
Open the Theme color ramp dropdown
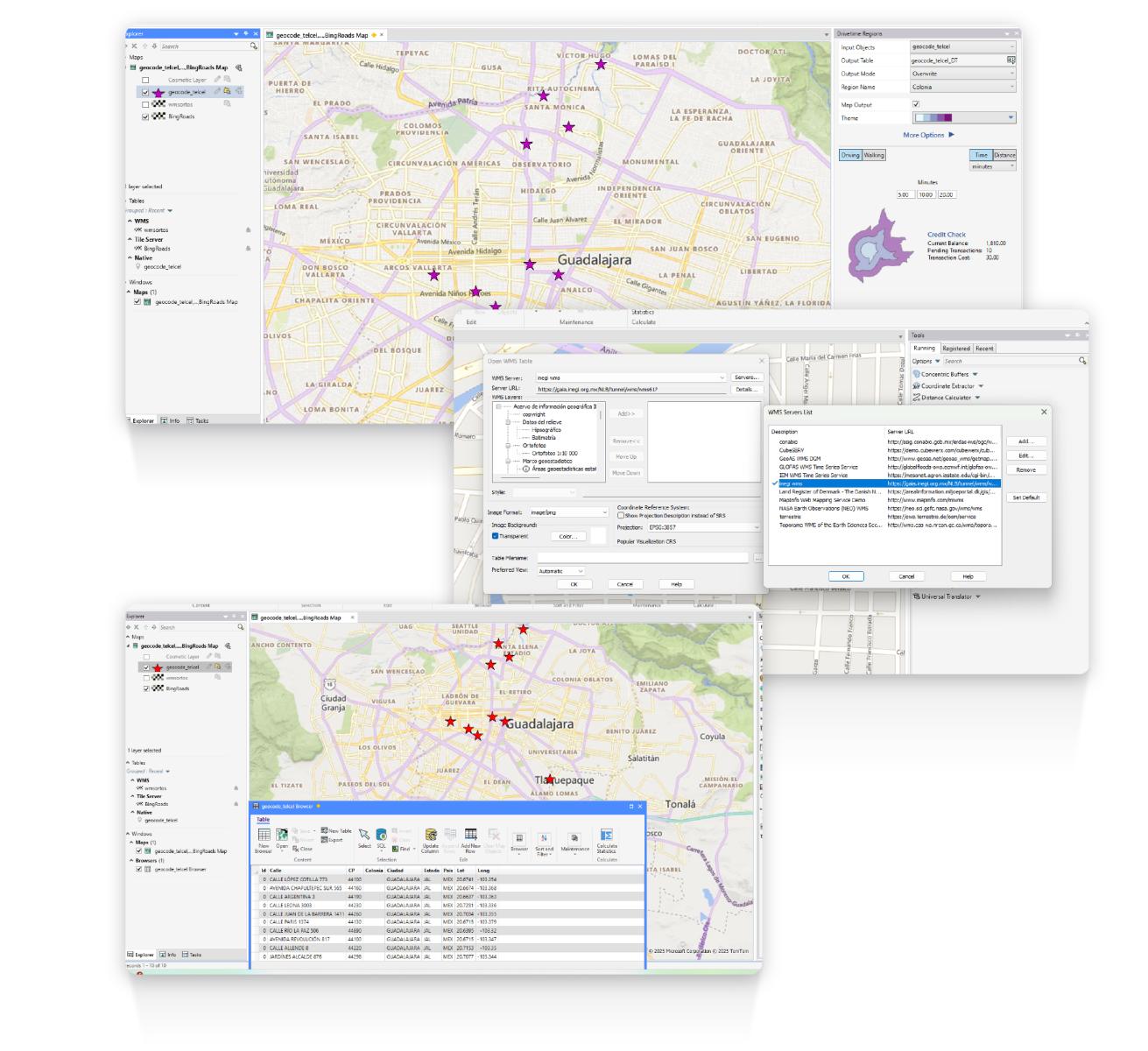(x=1011, y=117)
